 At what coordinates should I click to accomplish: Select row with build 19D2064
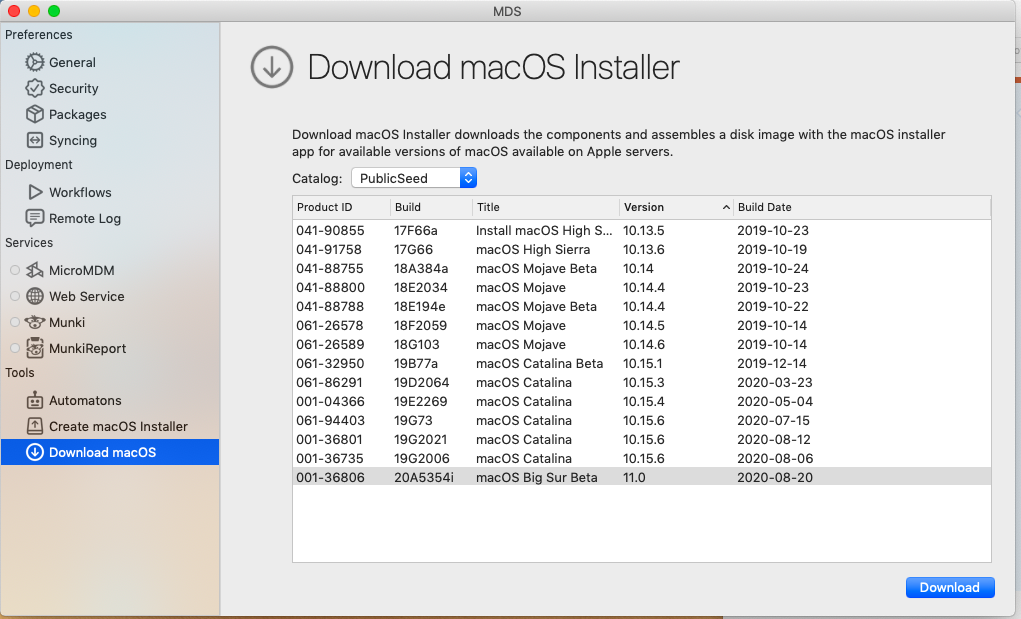(x=642, y=382)
